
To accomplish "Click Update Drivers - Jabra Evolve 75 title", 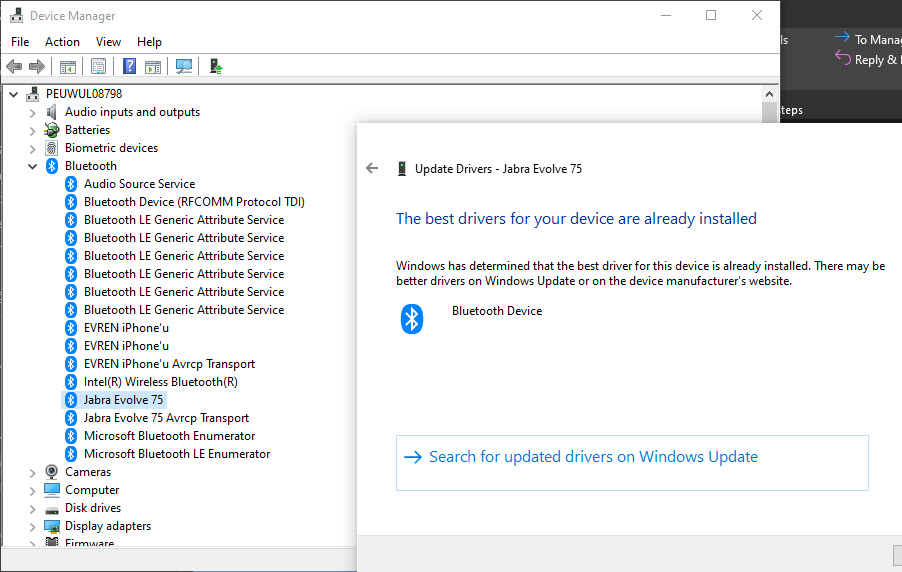I will (x=498, y=169).
